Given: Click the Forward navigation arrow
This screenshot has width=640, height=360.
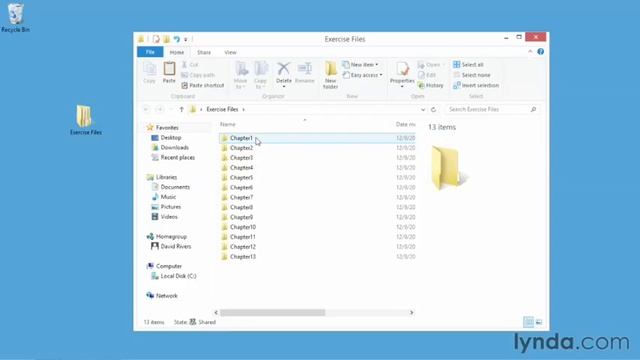Looking at the screenshot, I should click(160, 109).
